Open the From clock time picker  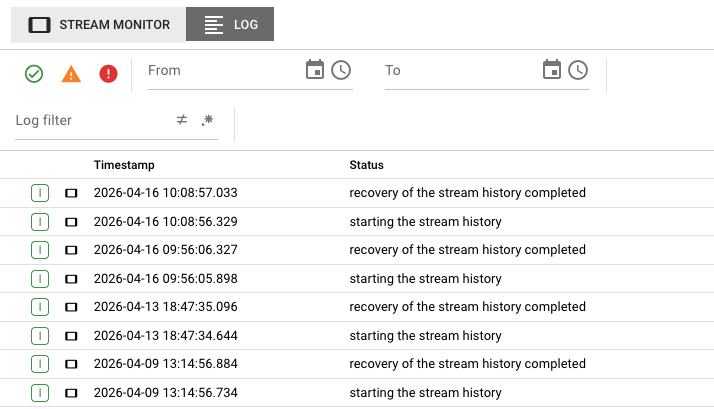tap(341, 70)
